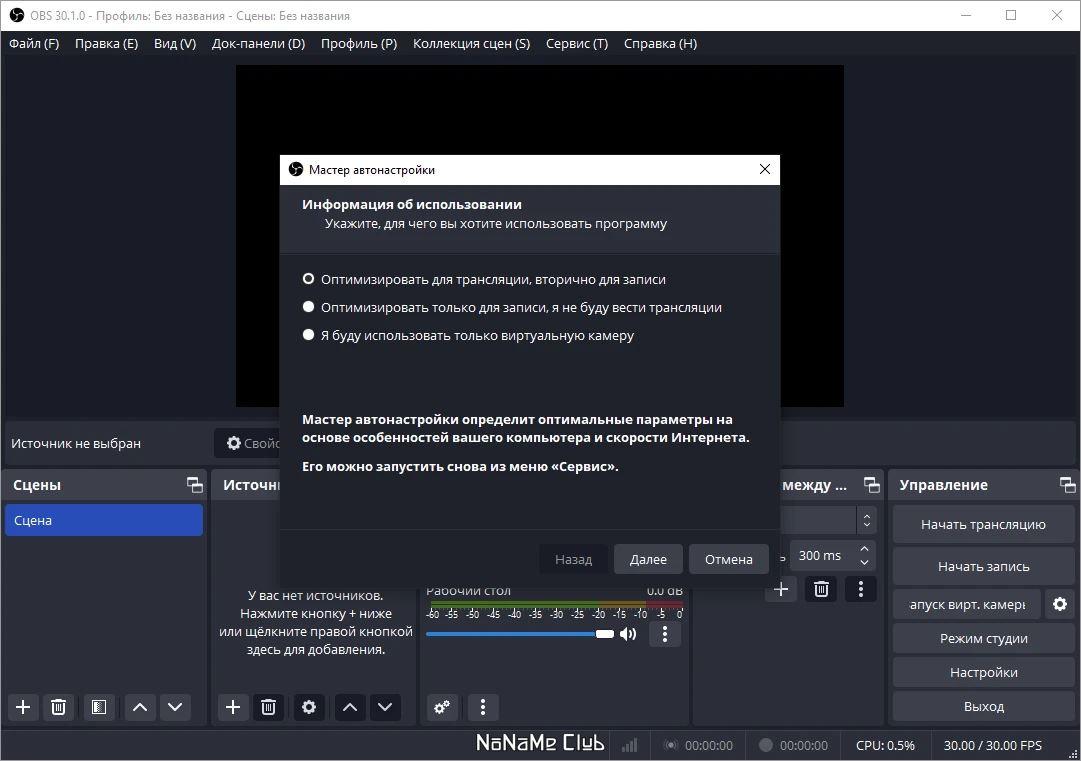This screenshot has width=1081, height=761.
Task: Open advanced audio properties gears icon
Action: [442, 707]
